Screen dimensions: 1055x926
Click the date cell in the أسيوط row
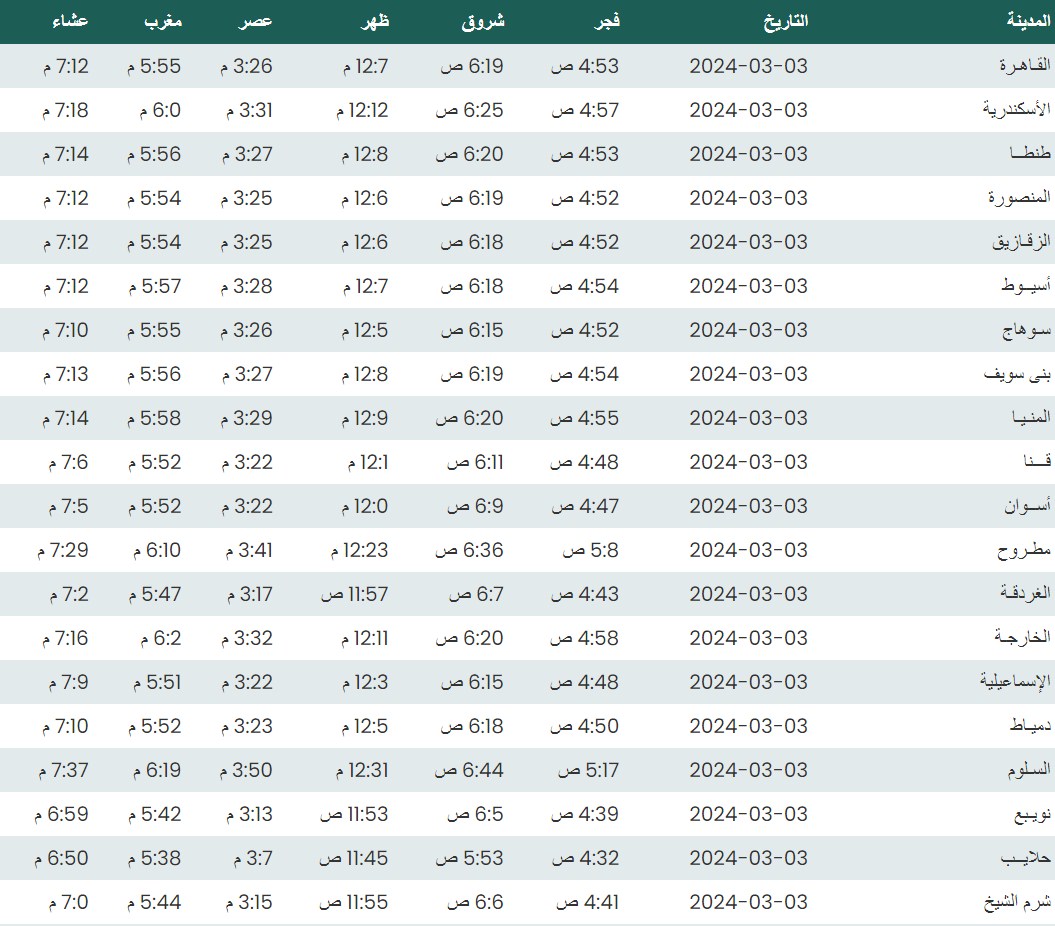[748, 286]
